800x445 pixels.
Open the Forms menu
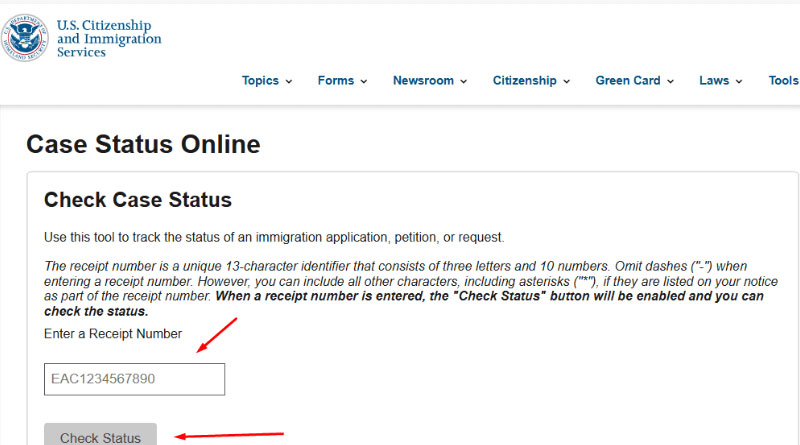(x=336, y=81)
